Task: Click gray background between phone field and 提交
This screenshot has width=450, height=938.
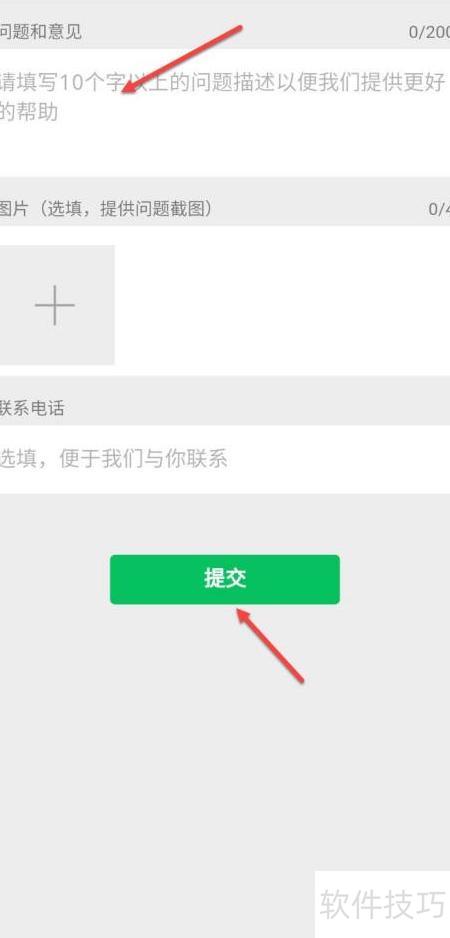Action: click(x=225, y=523)
